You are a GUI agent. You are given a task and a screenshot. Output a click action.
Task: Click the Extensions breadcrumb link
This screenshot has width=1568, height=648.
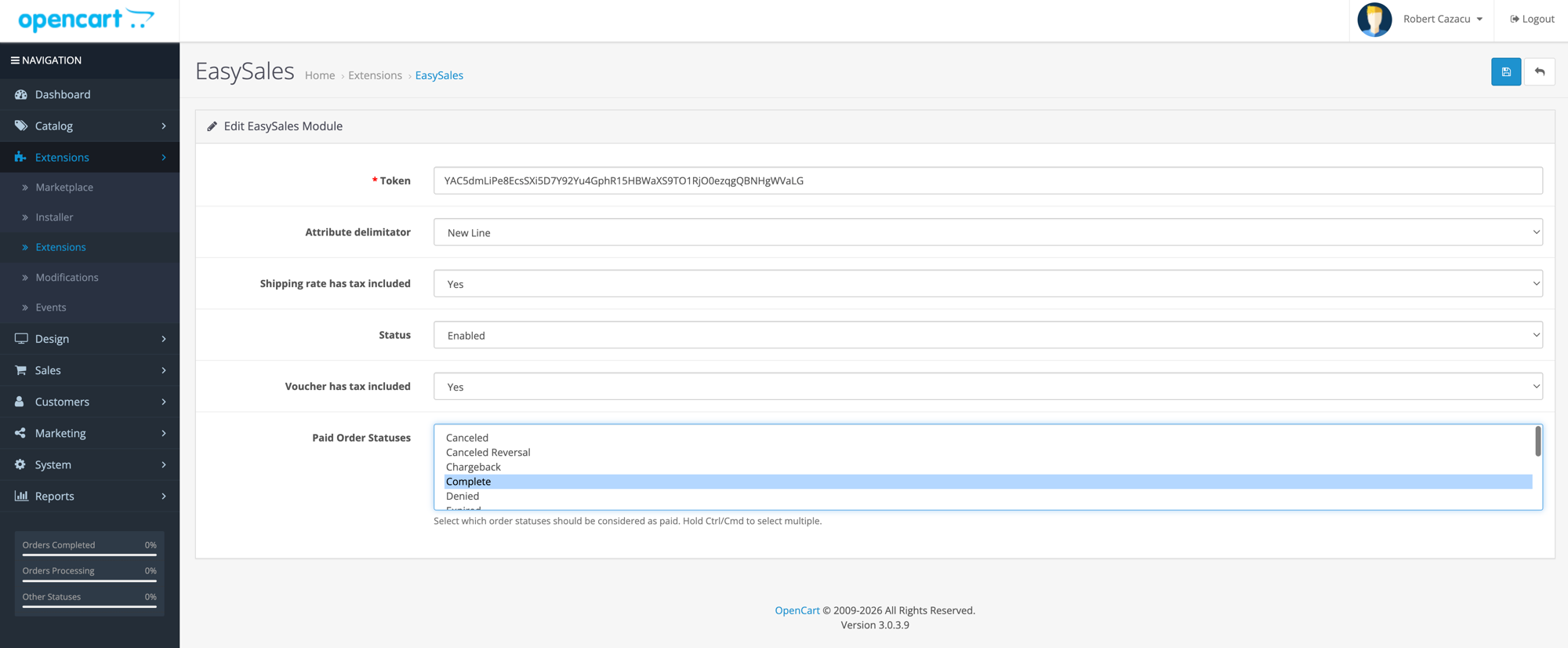(x=375, y=75)
